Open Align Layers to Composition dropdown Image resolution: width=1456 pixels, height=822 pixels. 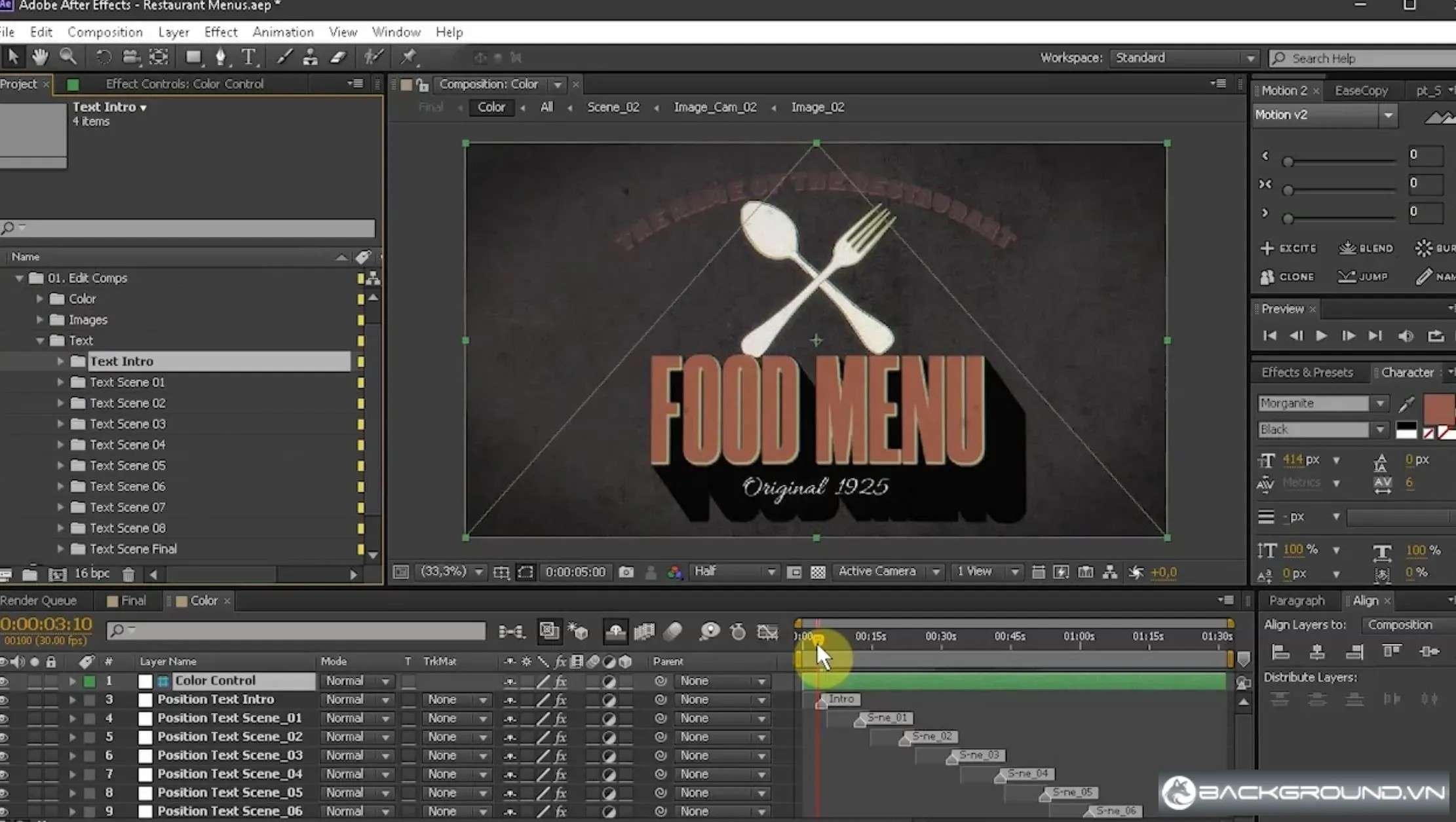(x=1408, y=625)
